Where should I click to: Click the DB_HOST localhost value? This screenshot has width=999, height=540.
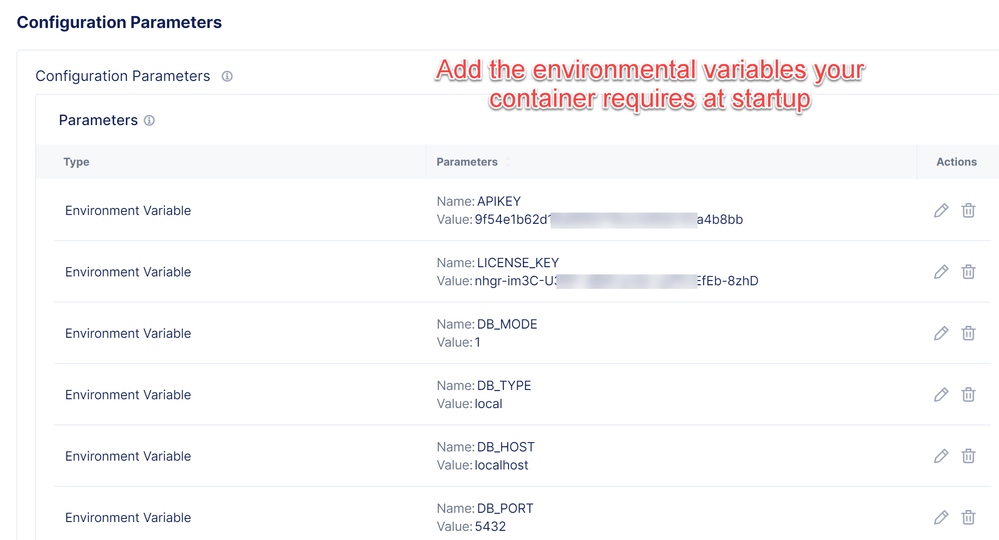tap(501, 465)
